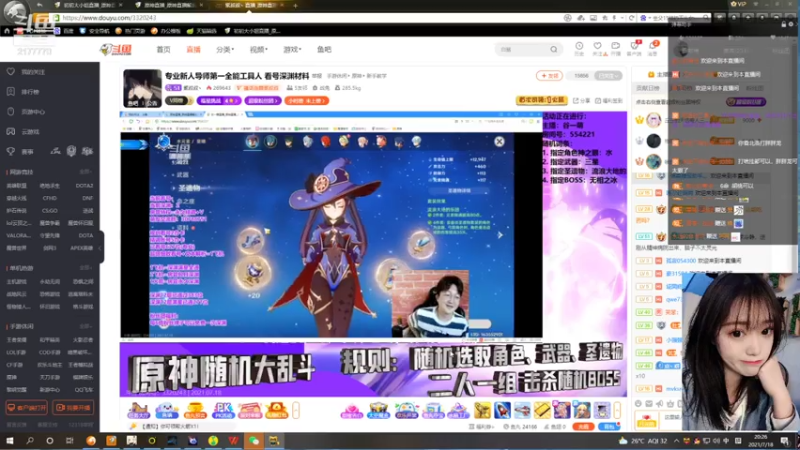Expand the 游戏 dropdown menu
The width and height of the screenshot is (800, 450).
tap(292, 49)
